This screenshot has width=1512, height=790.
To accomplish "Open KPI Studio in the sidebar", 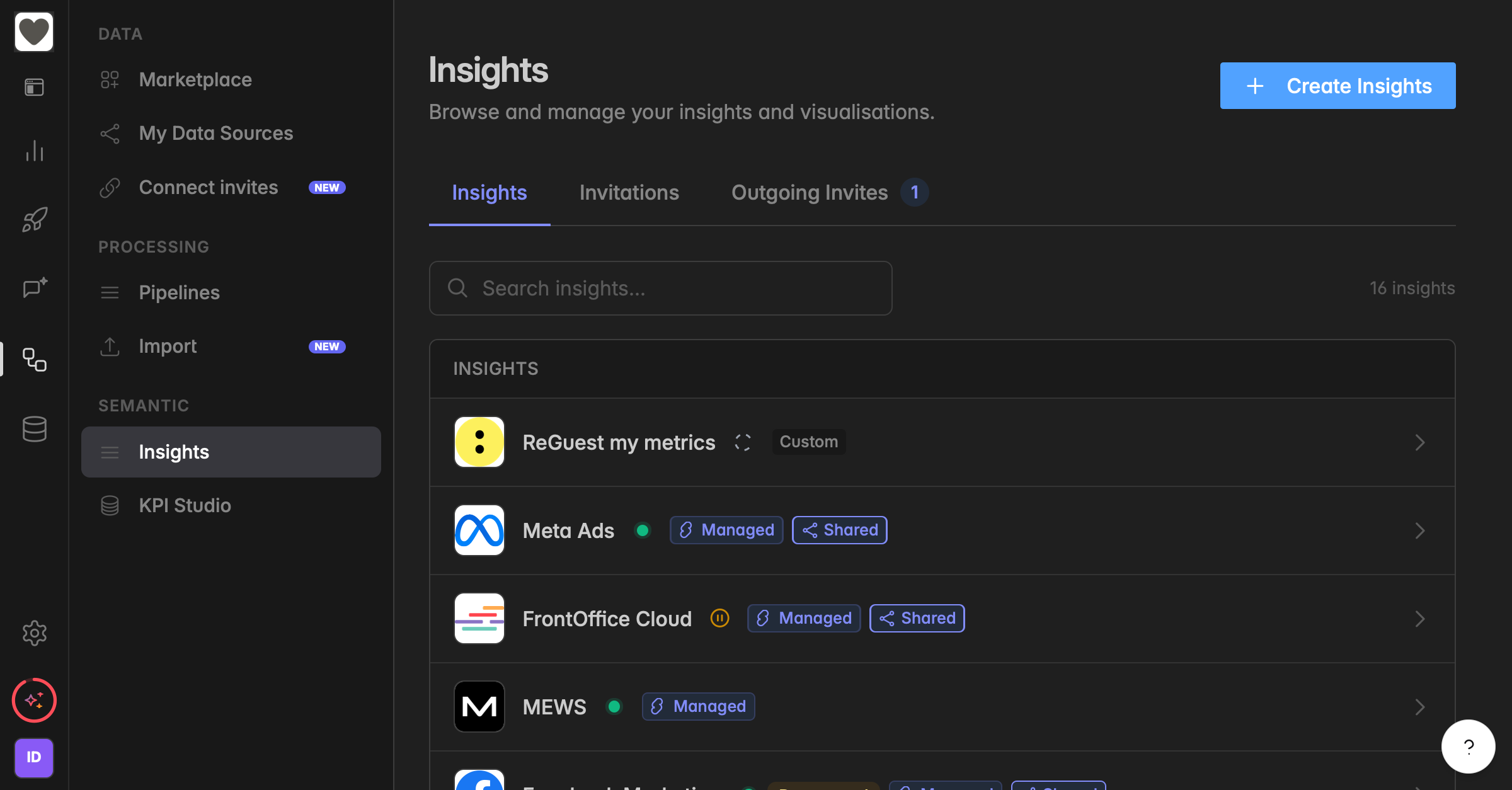I will coord(231,505).
